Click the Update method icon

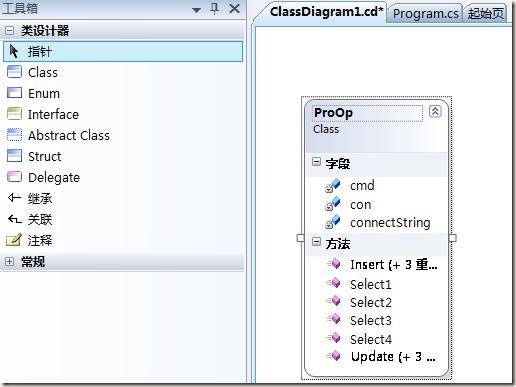point(333,356)
